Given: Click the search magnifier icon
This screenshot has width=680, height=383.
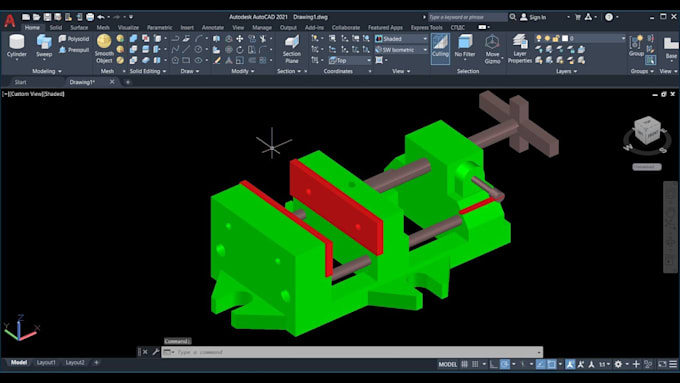Looking at the screenshot, I should pyautogui.click(x=513, y=17).
